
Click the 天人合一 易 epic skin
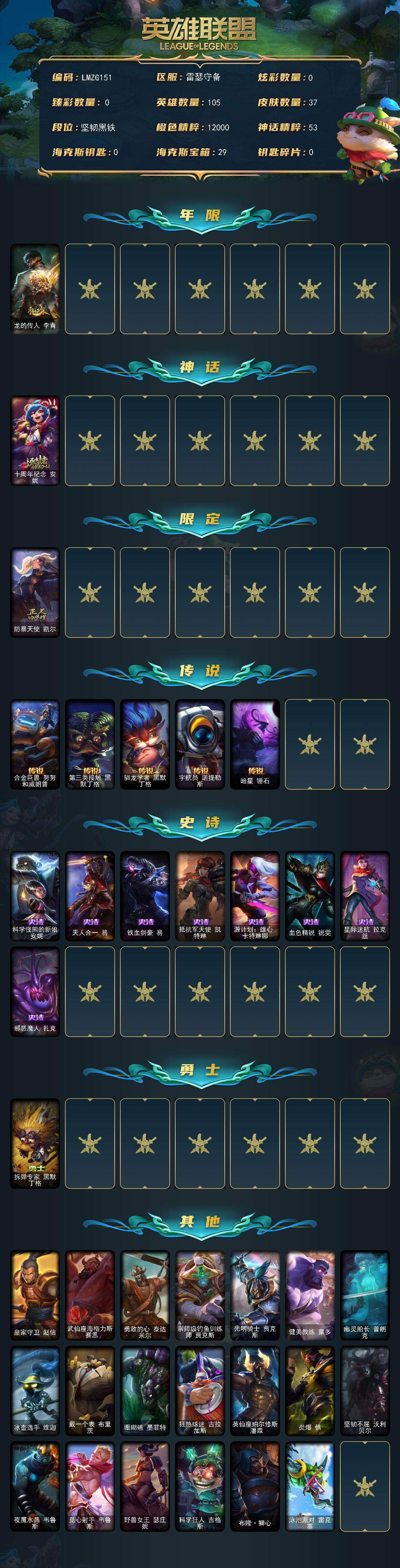89,896
